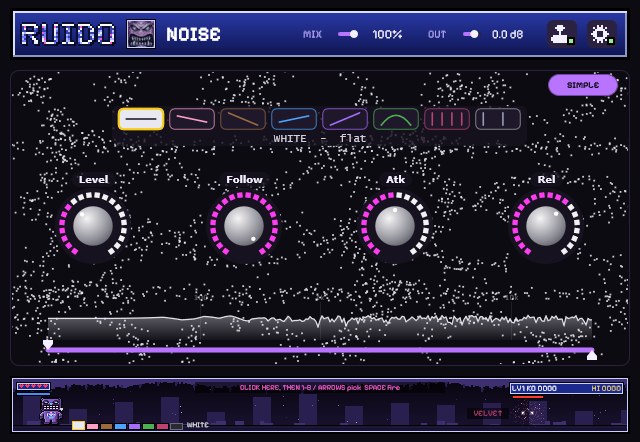The width and height of the screenshot is (640, 442).
Task: Click the LV1 KO 0000 score display
Action: 534,389
